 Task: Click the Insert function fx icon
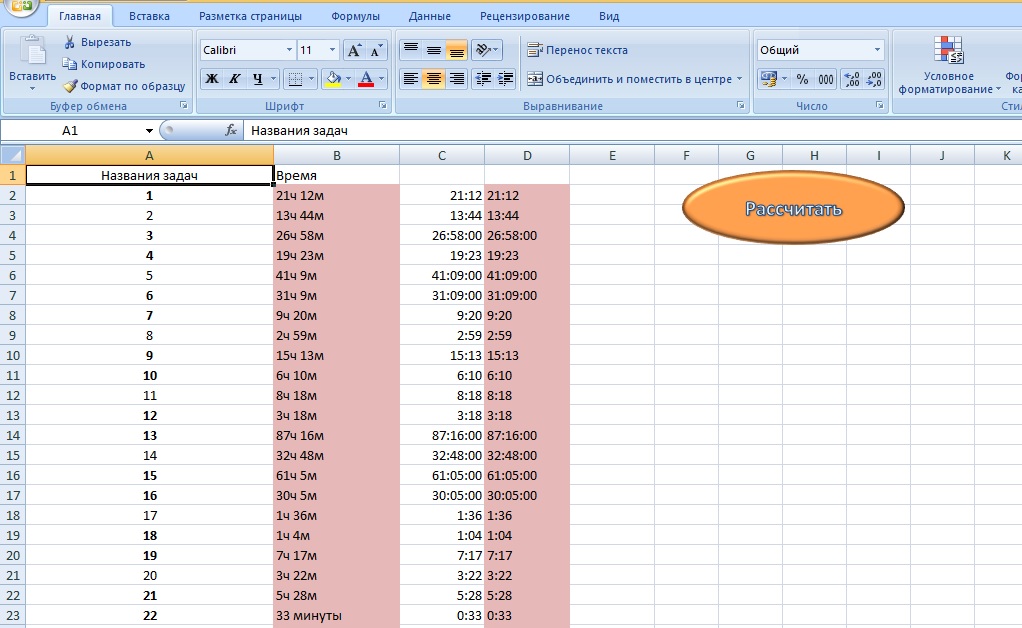tap(231, 130)
